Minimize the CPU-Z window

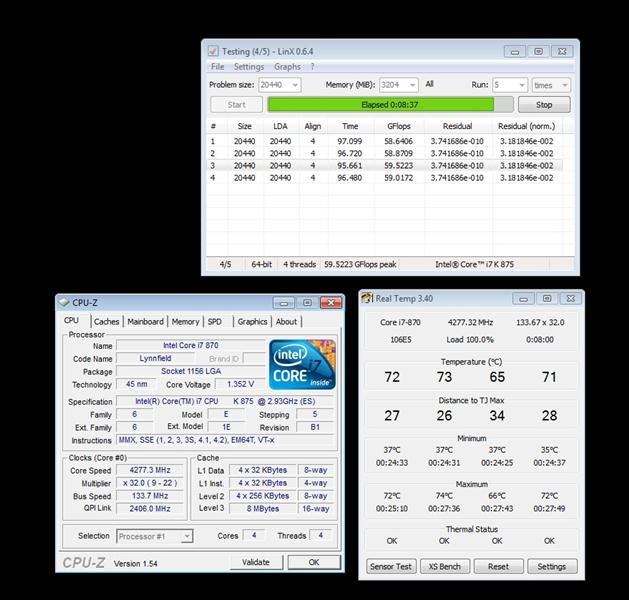click(285, 302)
